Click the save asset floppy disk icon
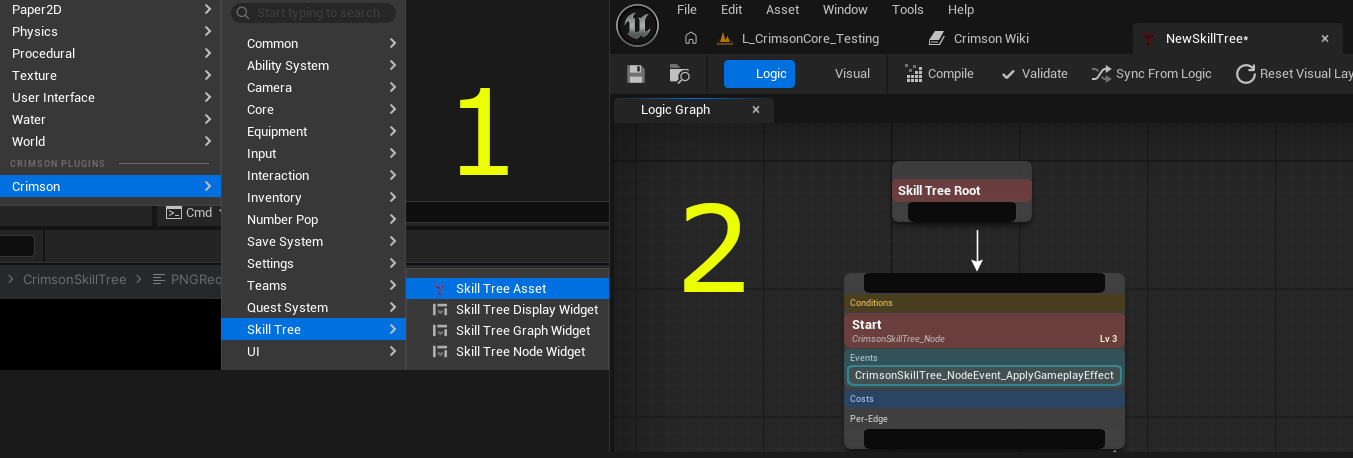 pos(636,74)
